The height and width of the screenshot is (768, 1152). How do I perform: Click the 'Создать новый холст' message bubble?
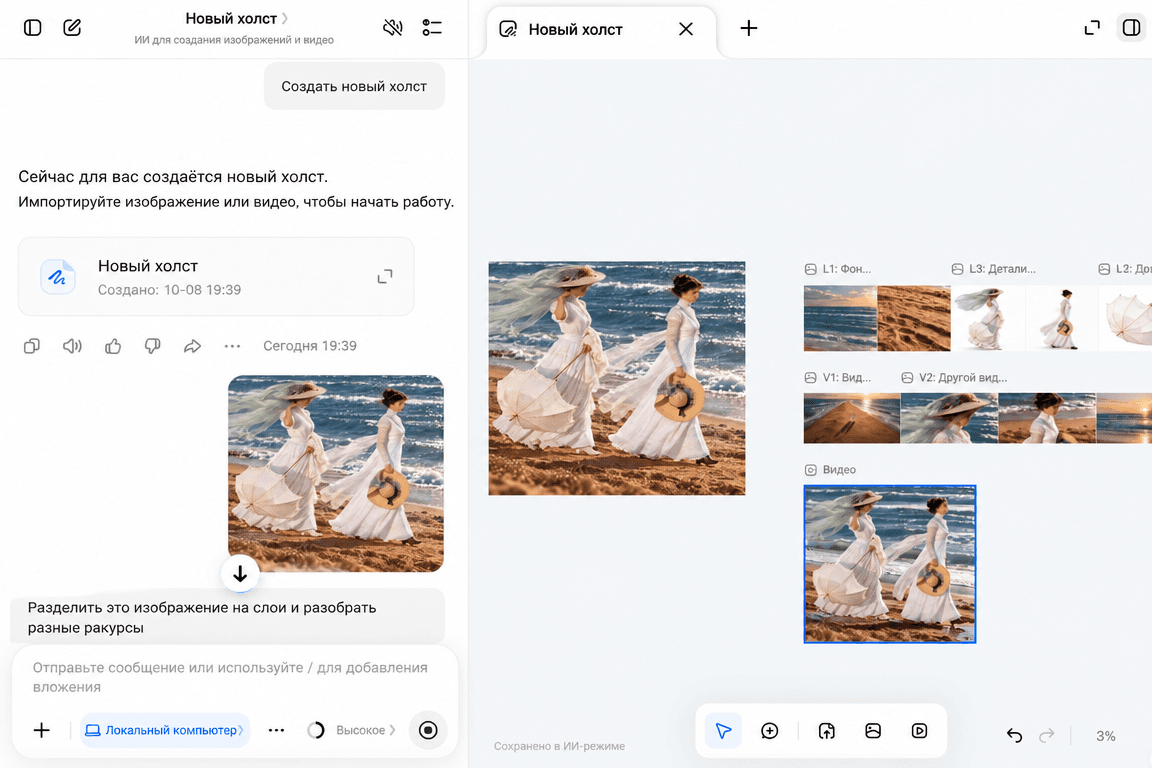click(354, 86)
